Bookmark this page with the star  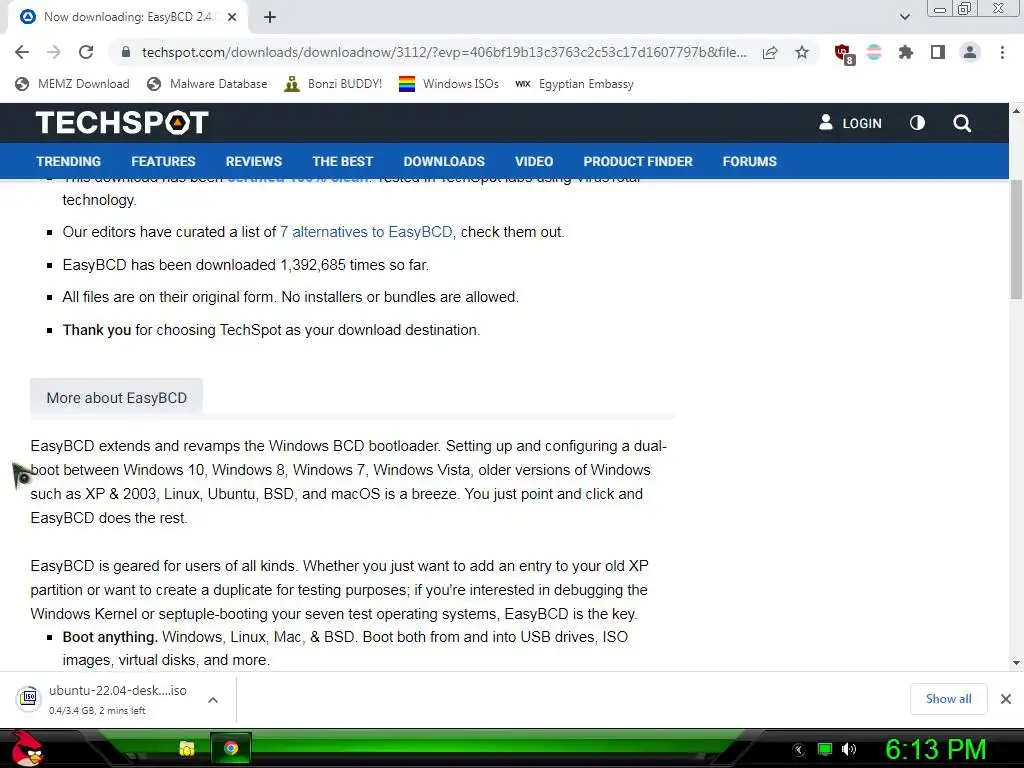pos(802,52)
